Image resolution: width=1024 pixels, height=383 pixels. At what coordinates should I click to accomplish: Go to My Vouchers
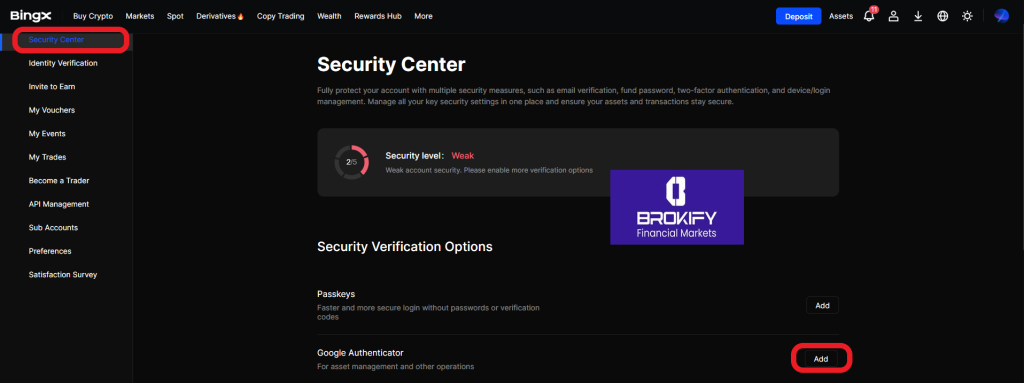(52, 110)
